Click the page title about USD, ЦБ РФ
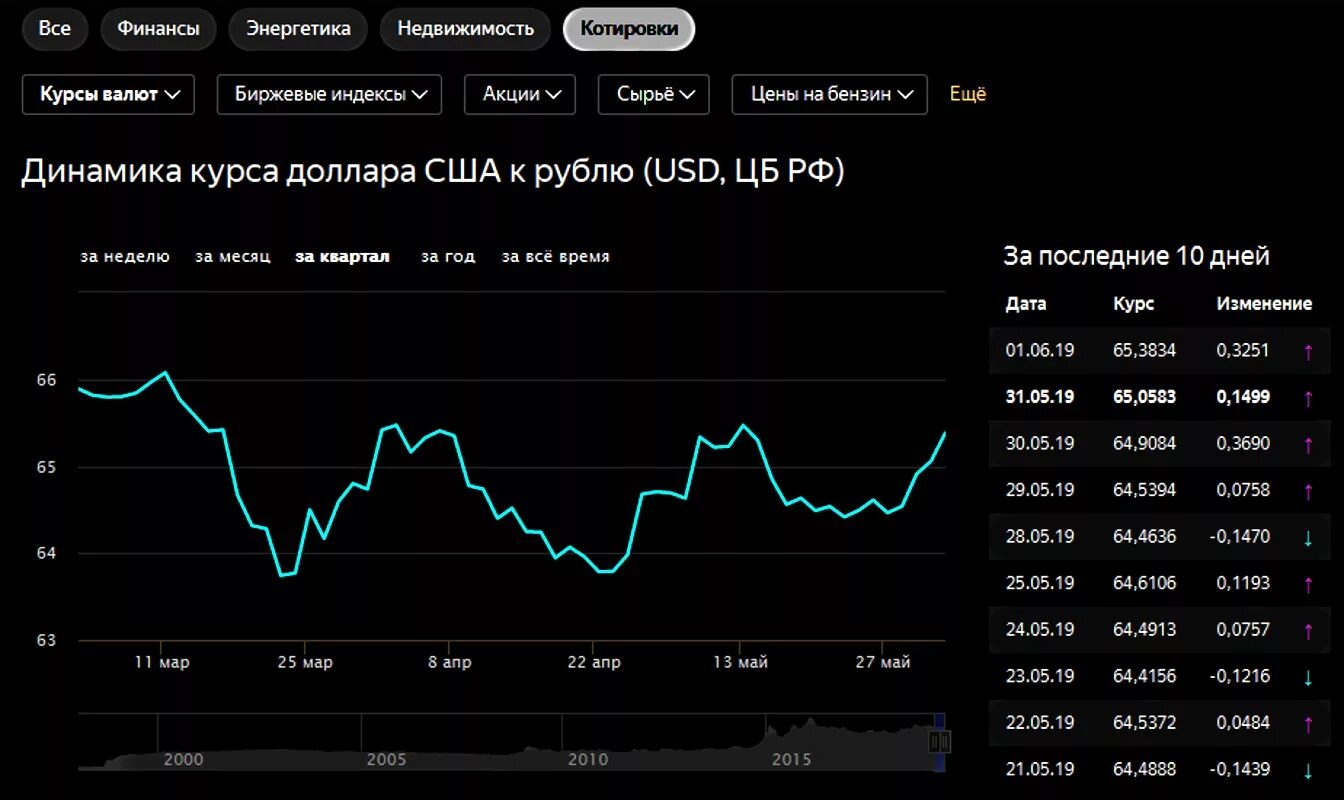Viewport: 1344px width, 800px height. tap(433, 172)
